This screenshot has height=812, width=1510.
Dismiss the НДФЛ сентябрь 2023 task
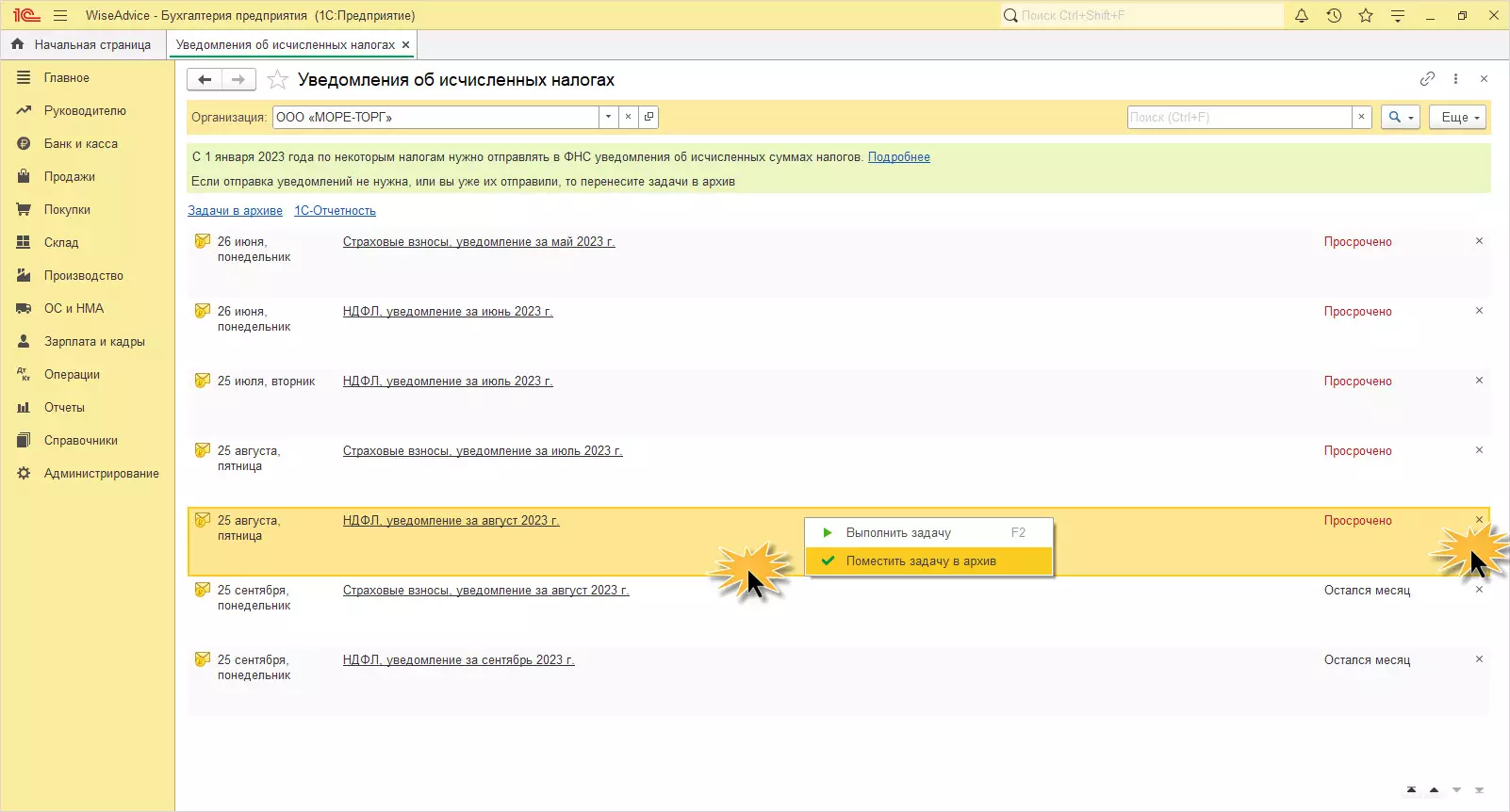click(x=1479, y=659)
